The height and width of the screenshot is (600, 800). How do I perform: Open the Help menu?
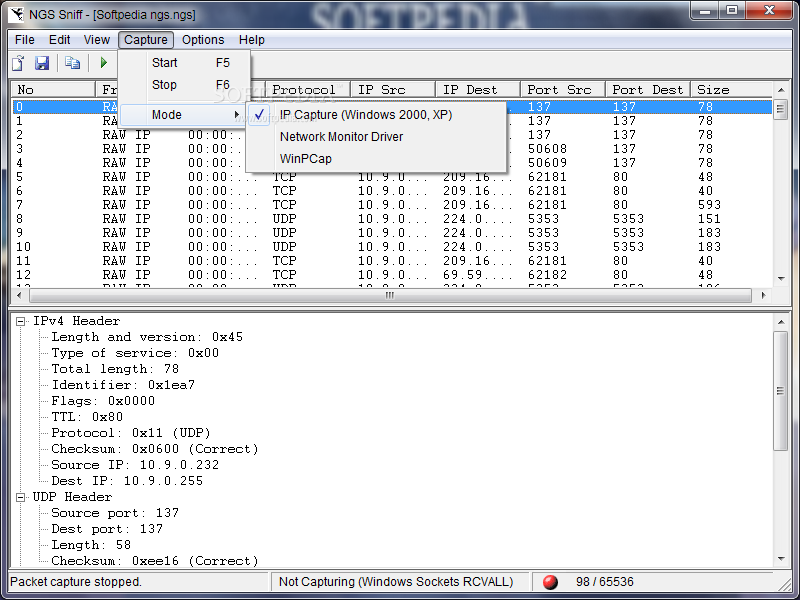pyautogui.click(x=252, y=40)
